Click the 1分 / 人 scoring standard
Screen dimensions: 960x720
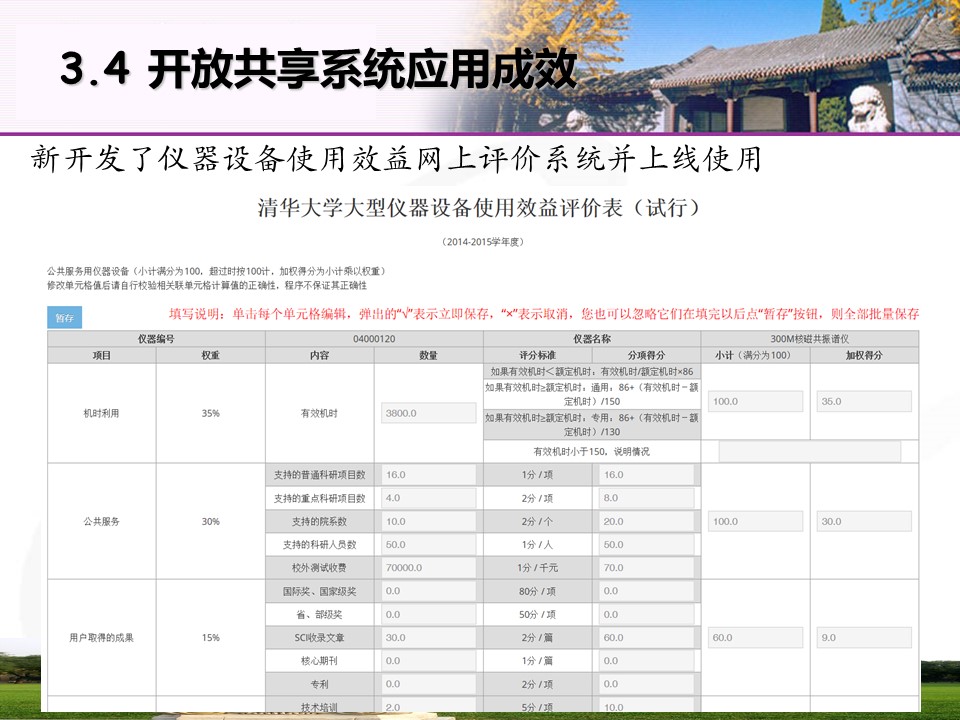click(x=538, y=544)
